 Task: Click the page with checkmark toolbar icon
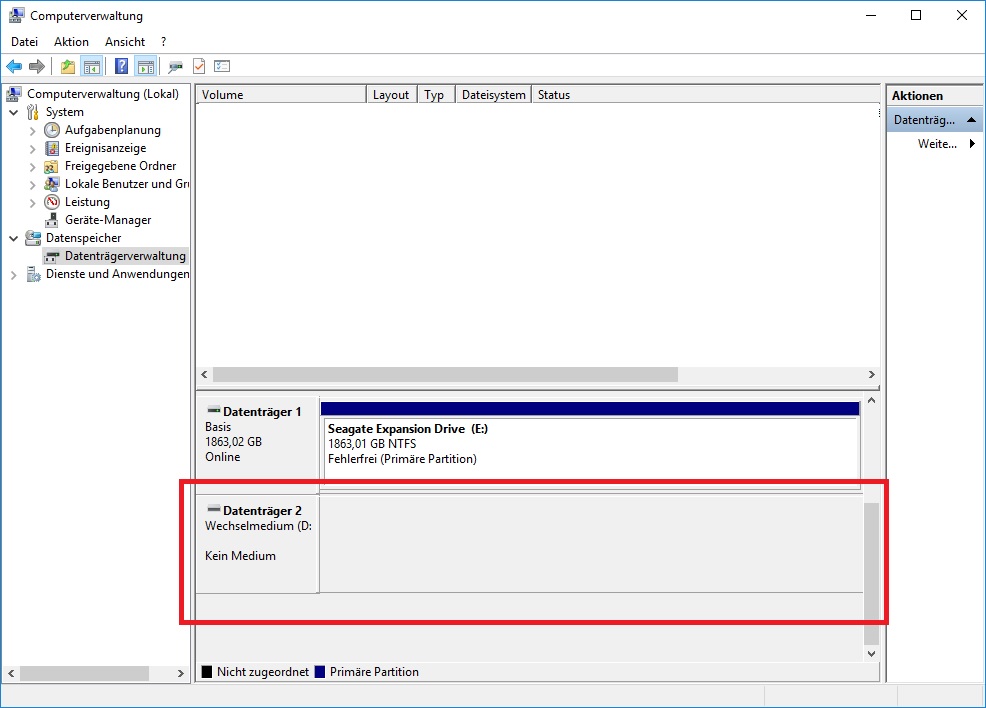pyautogui.click(x=199, y=66)
